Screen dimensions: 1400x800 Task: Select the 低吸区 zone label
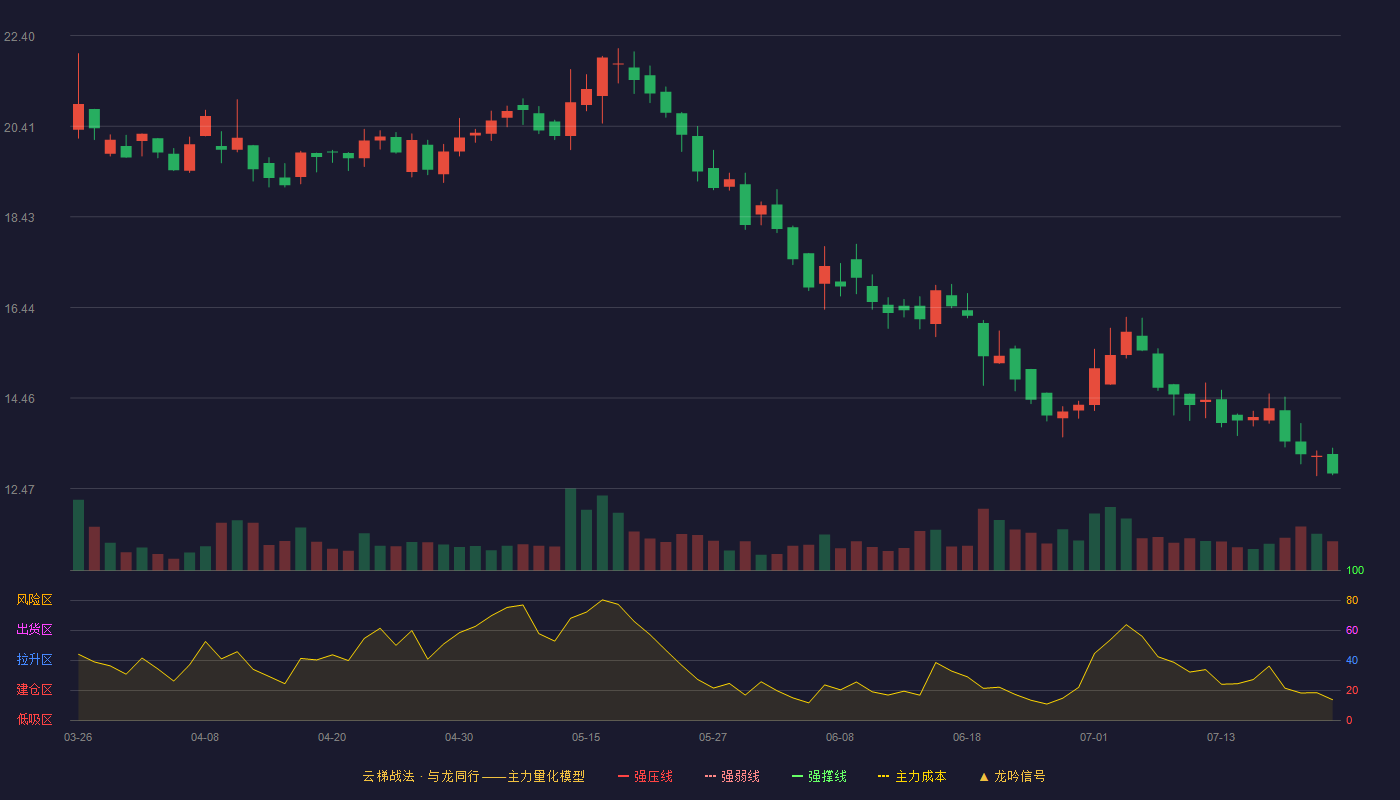point(34,720)
